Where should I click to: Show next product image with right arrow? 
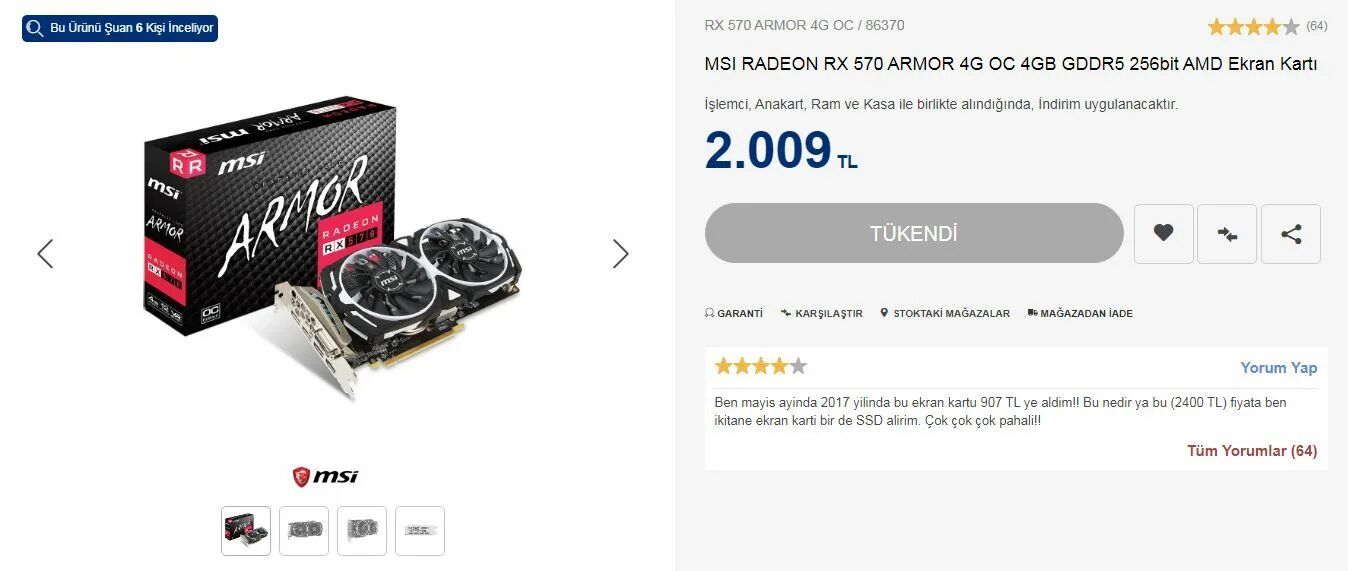coord(620,254)
